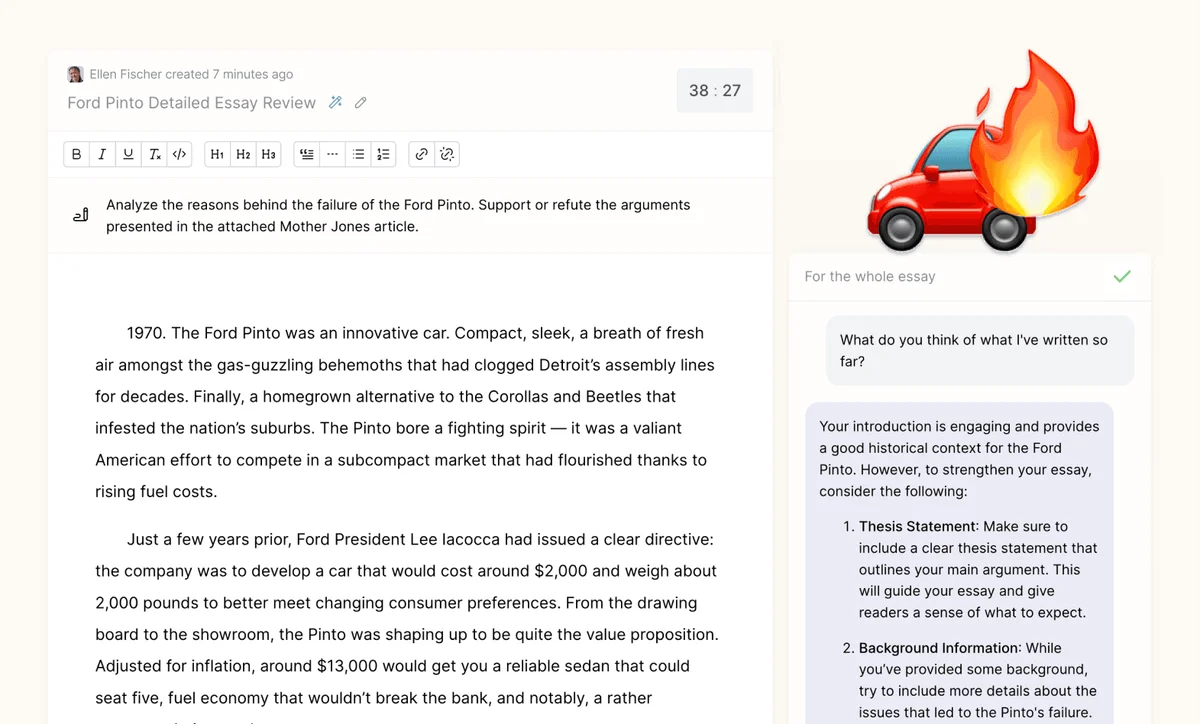Toggle the bullet list
The height and width of the screenshot is (724, 1200).
(357, 154)
